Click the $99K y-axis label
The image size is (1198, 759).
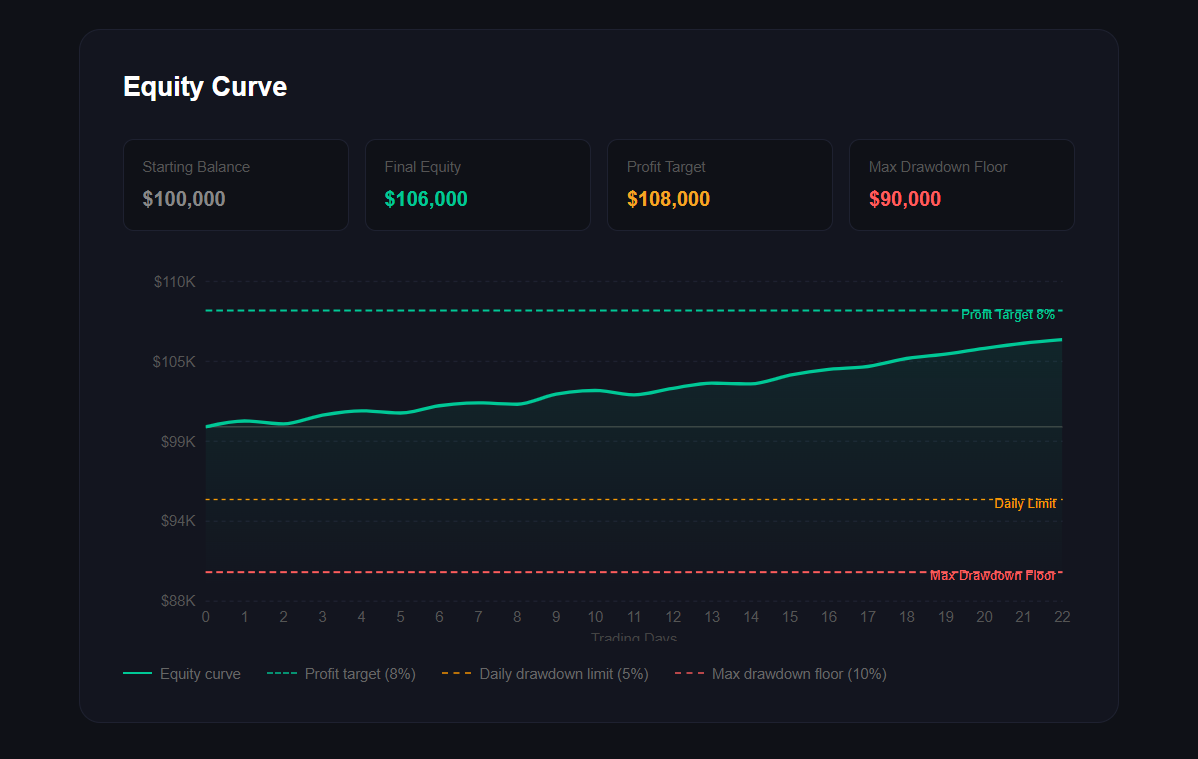pyautogui.click(x=178, y=442)
